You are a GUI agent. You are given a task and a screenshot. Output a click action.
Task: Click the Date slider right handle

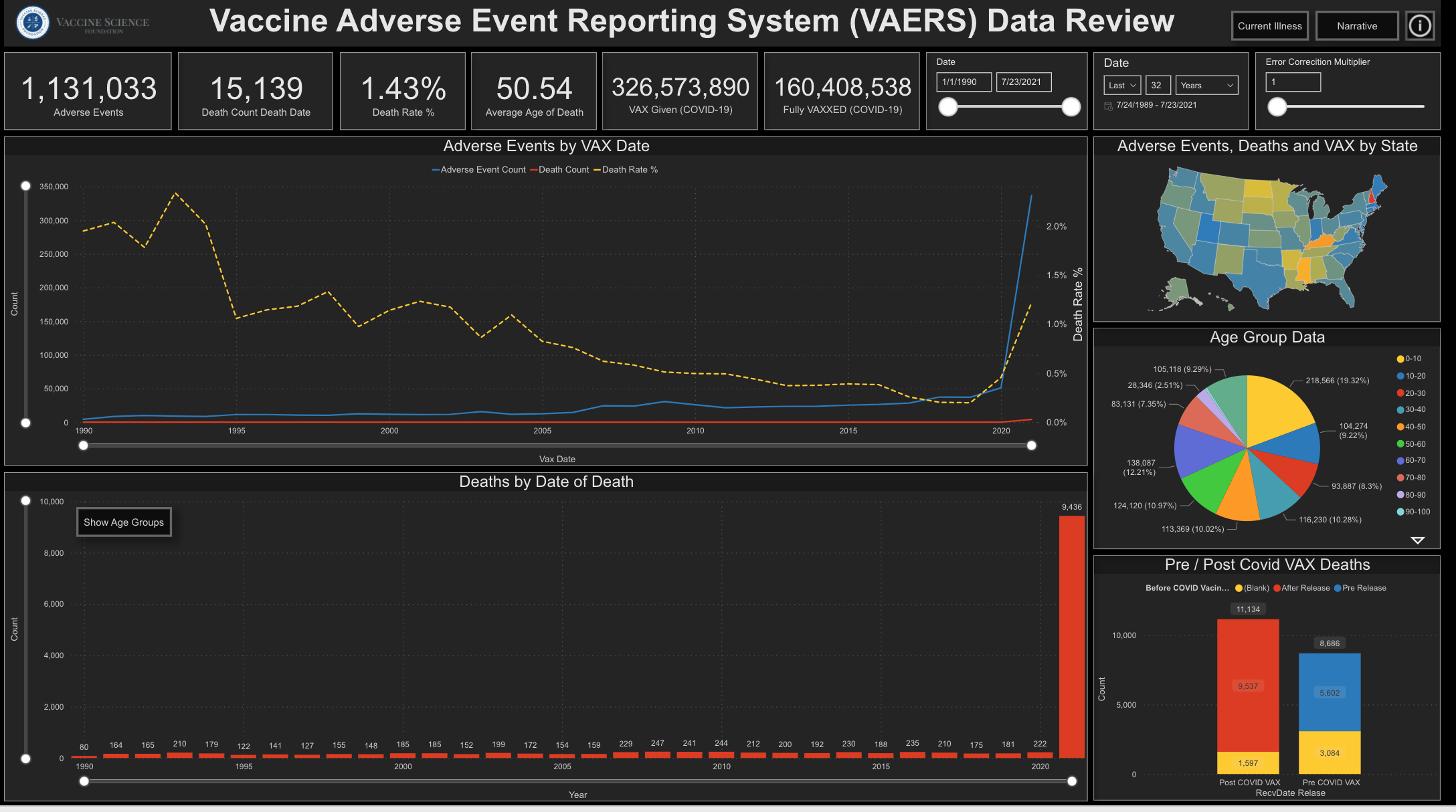[1071, 107]
